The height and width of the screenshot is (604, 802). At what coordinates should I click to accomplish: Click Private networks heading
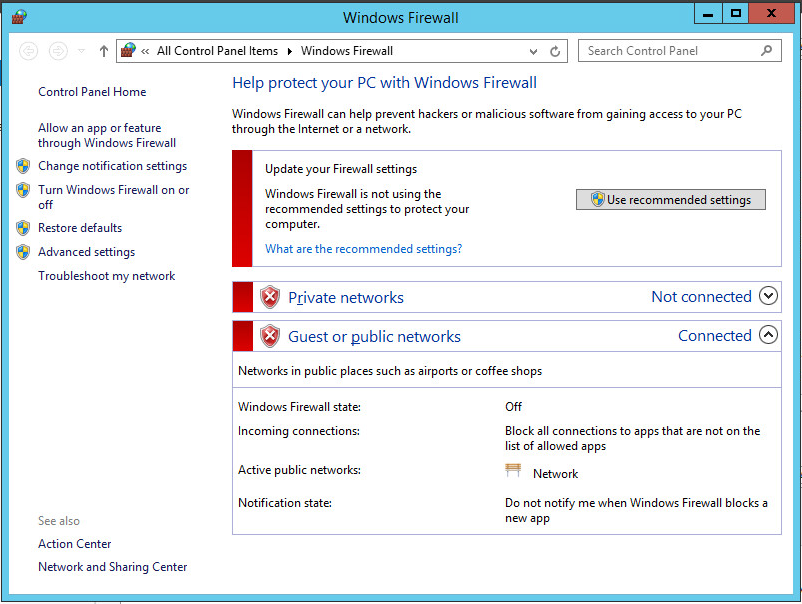pyautogui.click(x=346, y=298)
